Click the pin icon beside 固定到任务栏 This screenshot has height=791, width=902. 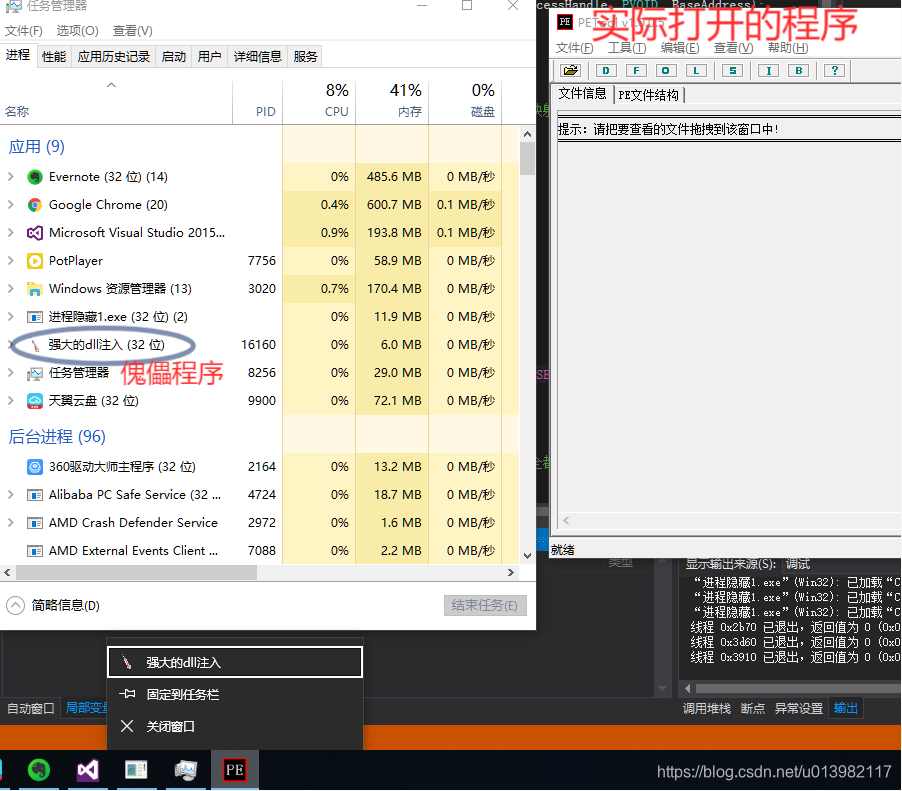pyautogui.click(x=127, y=694)
